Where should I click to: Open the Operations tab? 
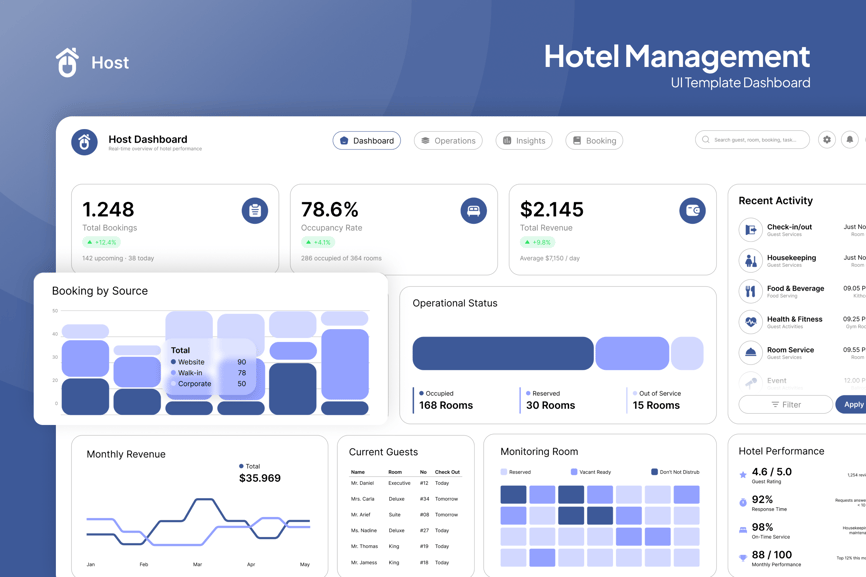[x=448, y=141]
